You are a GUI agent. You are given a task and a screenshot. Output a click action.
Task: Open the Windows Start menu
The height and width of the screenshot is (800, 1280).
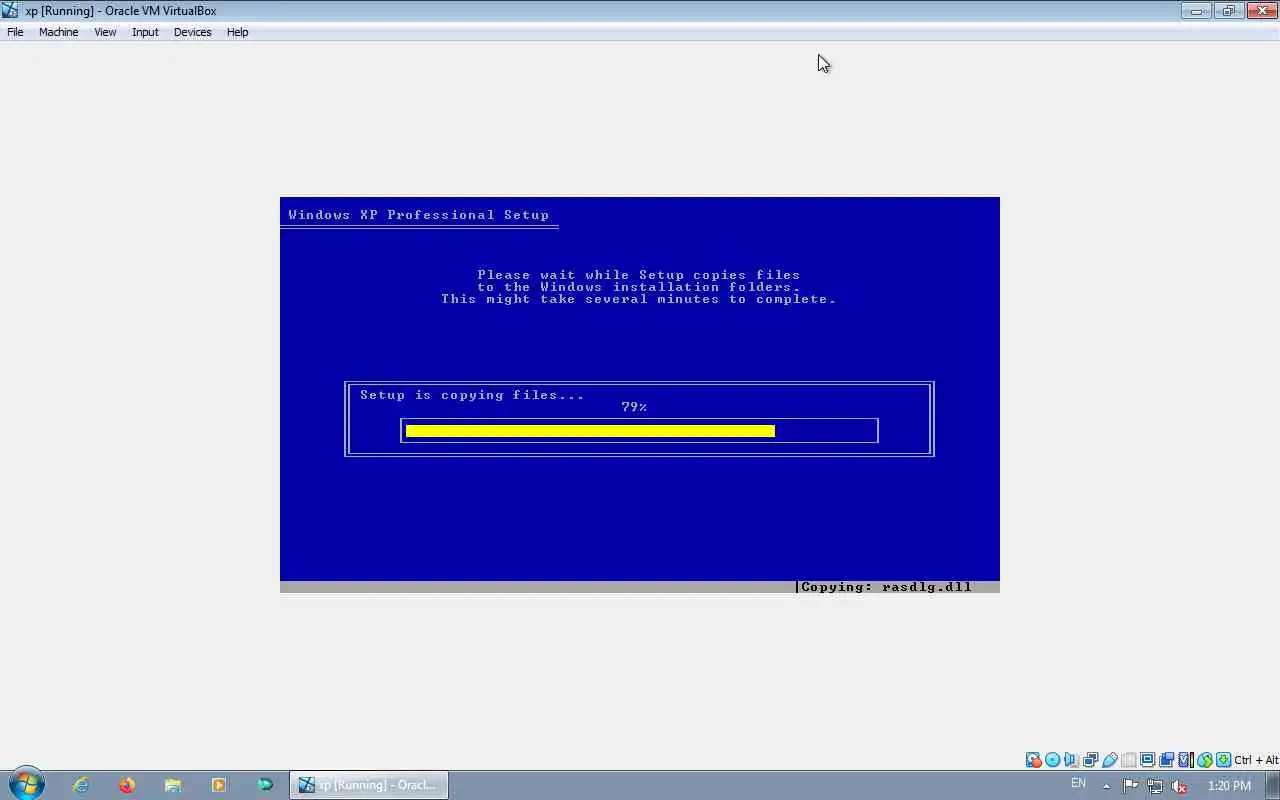[x=25, y=785]
